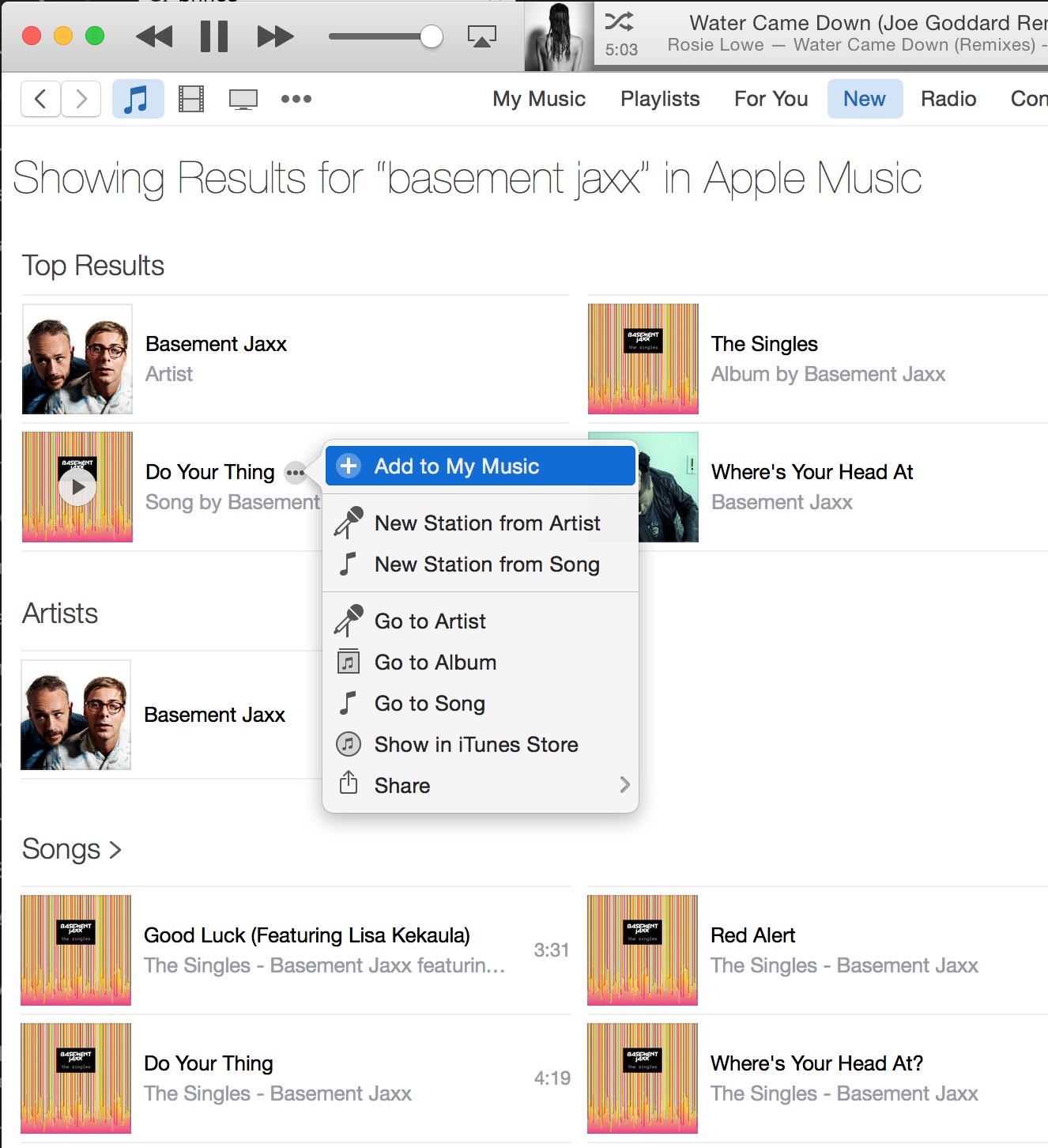The image size is (1048, 1148).
Task: Click the Top Results heading
Action: [93, 266]
